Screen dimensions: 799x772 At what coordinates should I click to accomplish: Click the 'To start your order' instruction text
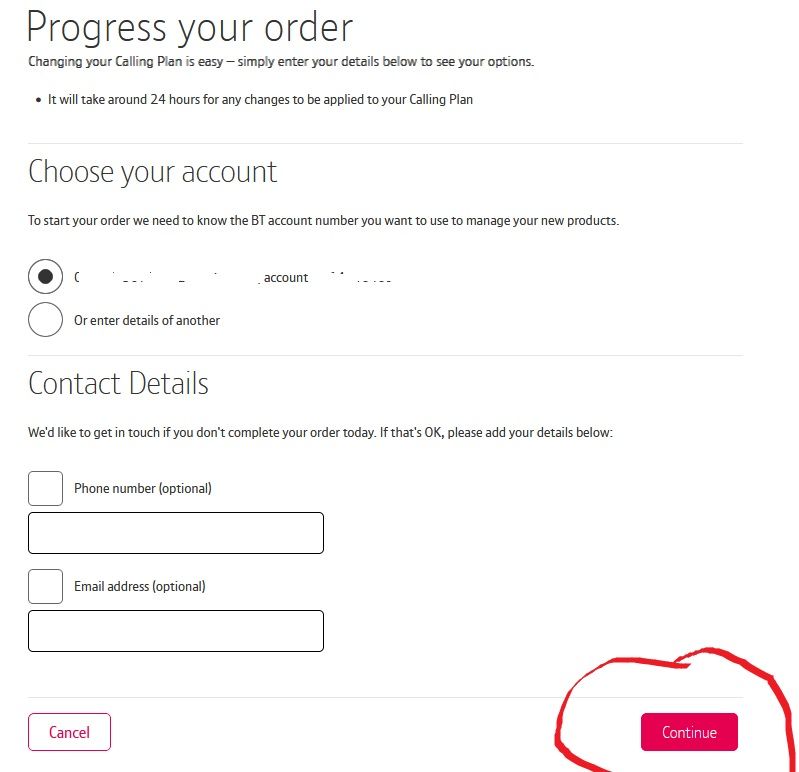(x=323, y=221)
